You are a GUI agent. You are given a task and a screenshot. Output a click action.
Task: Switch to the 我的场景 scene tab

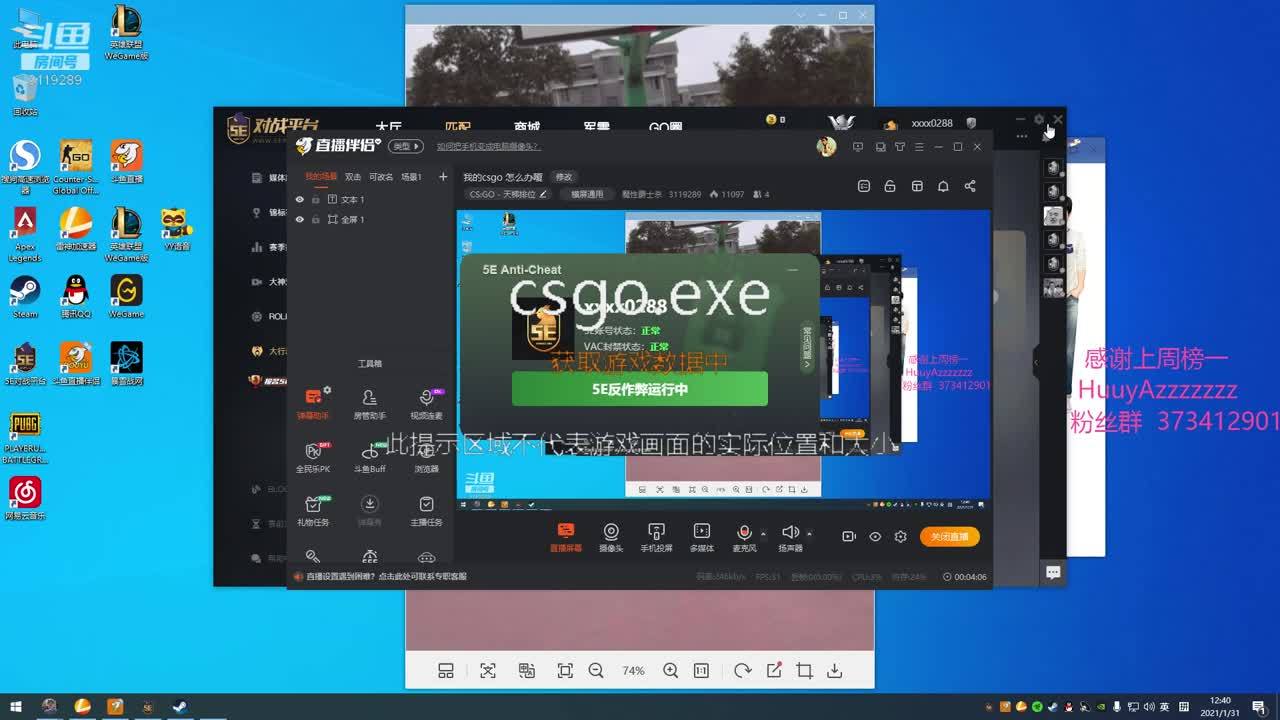(x=321, y=177)
